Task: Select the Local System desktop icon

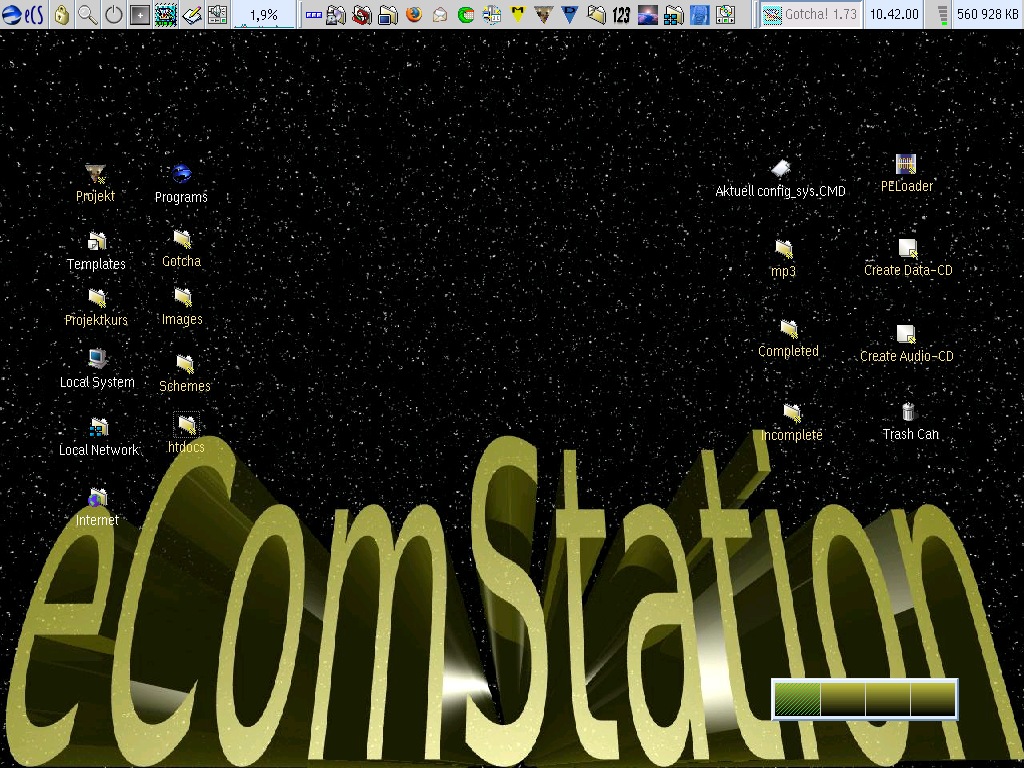Action: point(97,359)
